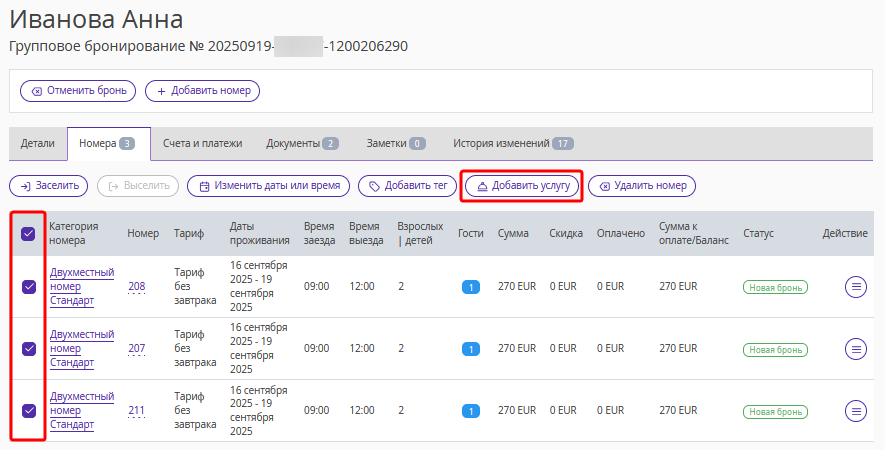Open Двухместный номер Стандарт link for room 208
885x450 pixels.
pos(82,286)
